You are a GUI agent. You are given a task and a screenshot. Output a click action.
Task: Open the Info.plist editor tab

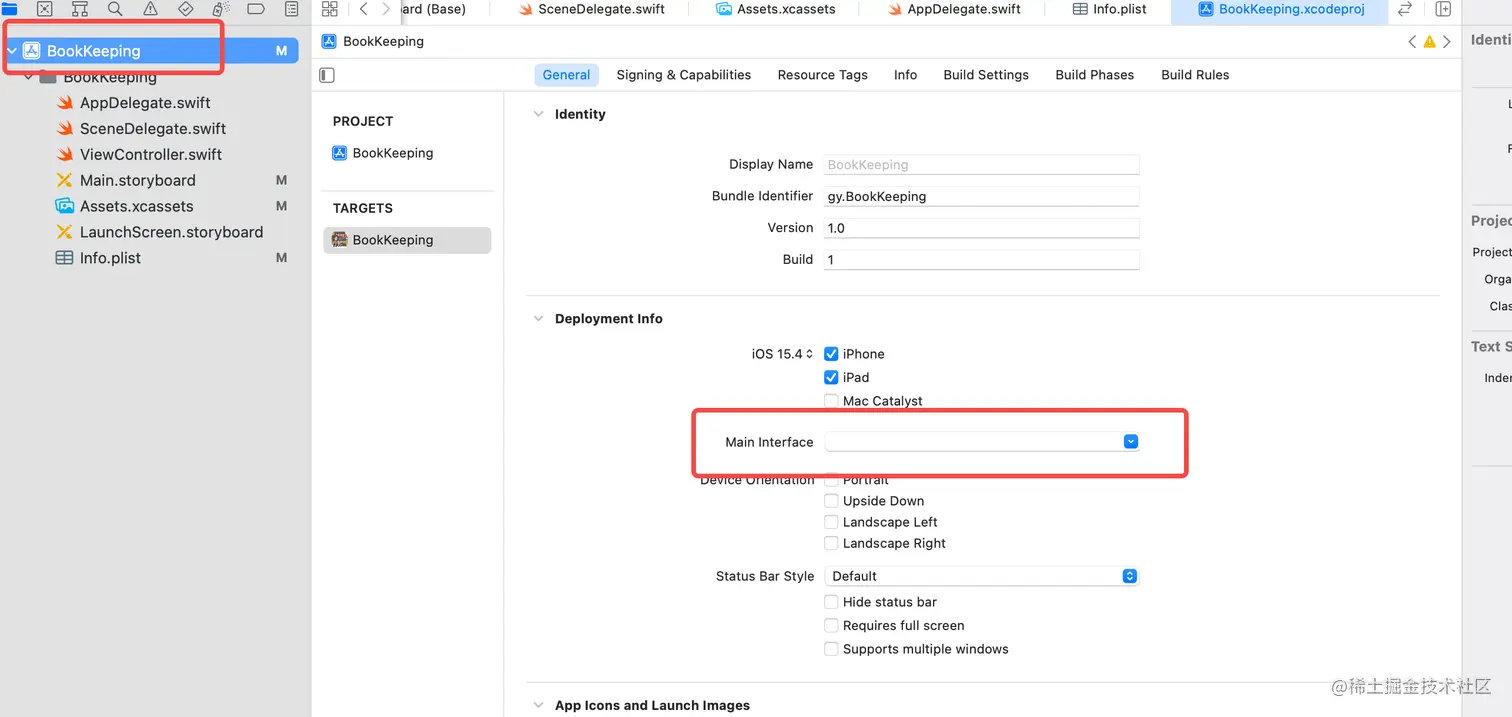pos(1109,9)
